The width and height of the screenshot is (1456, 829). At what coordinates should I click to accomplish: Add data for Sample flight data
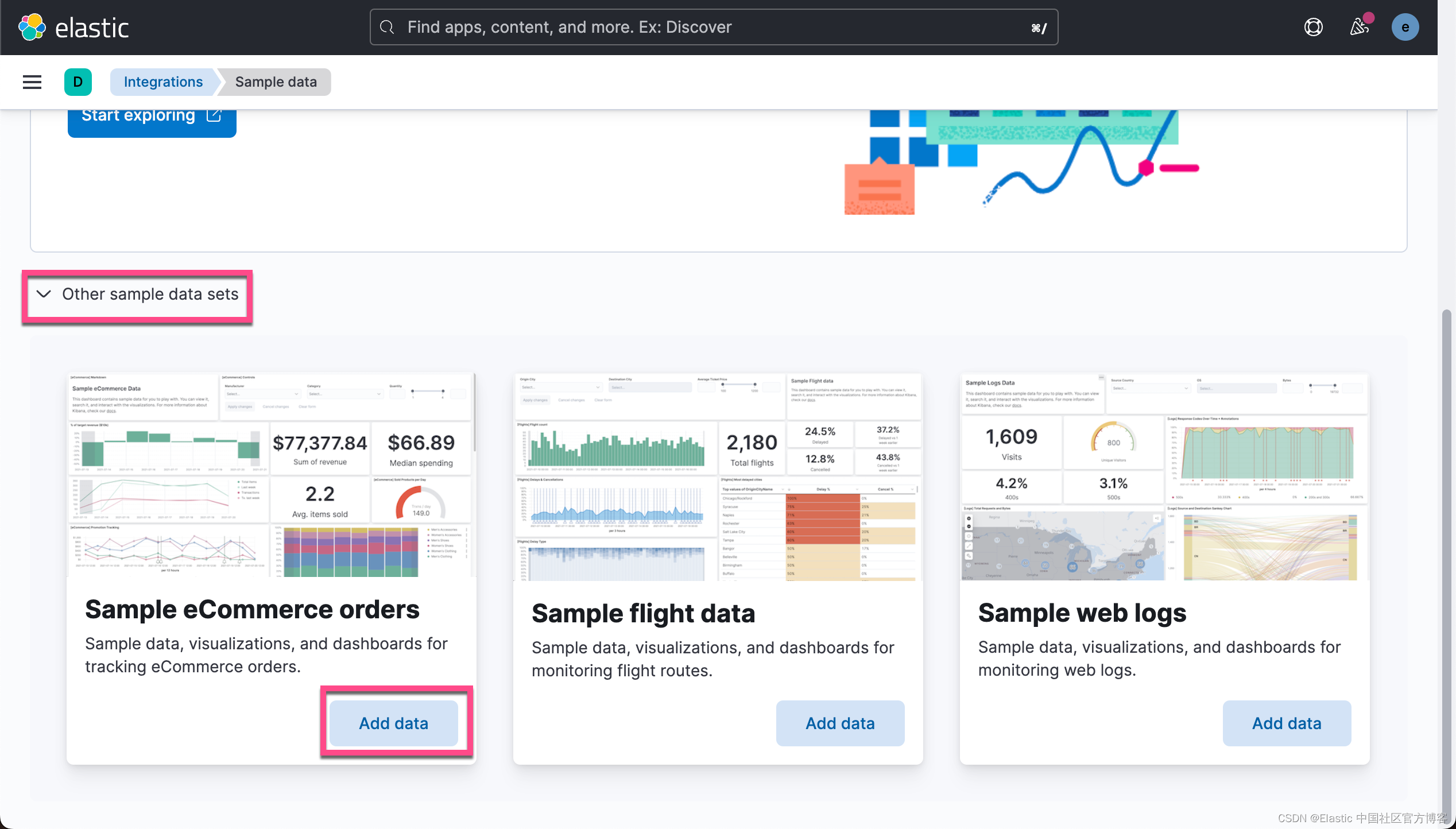(840, 723)
